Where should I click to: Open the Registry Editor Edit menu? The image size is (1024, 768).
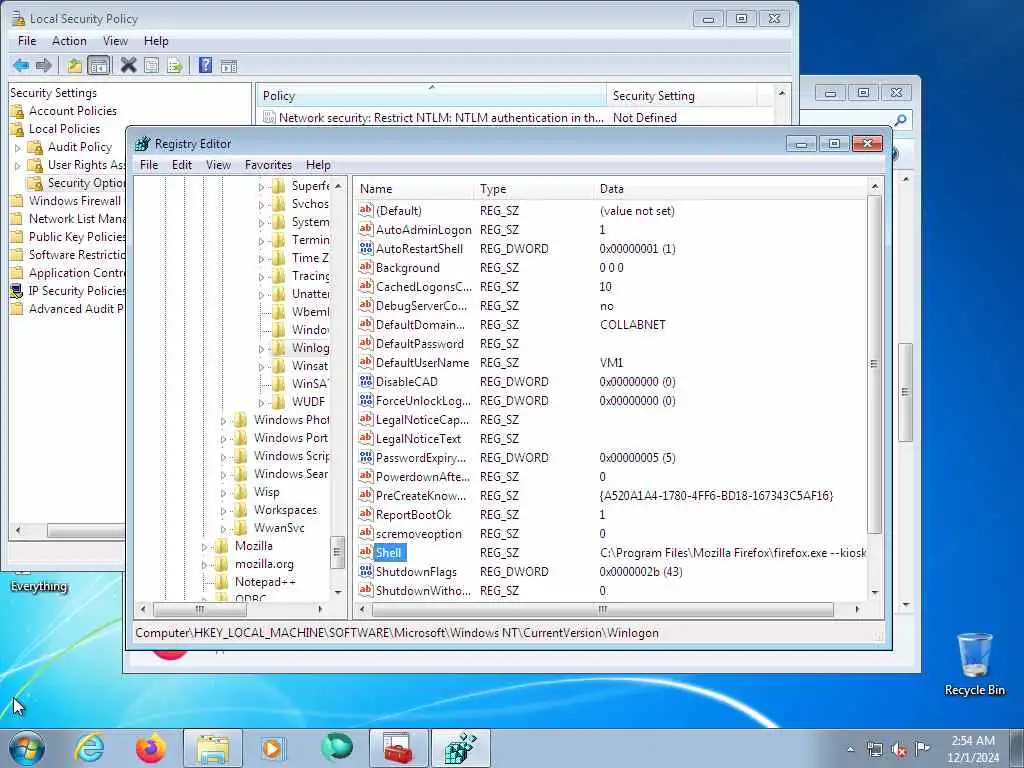[182, 165]
